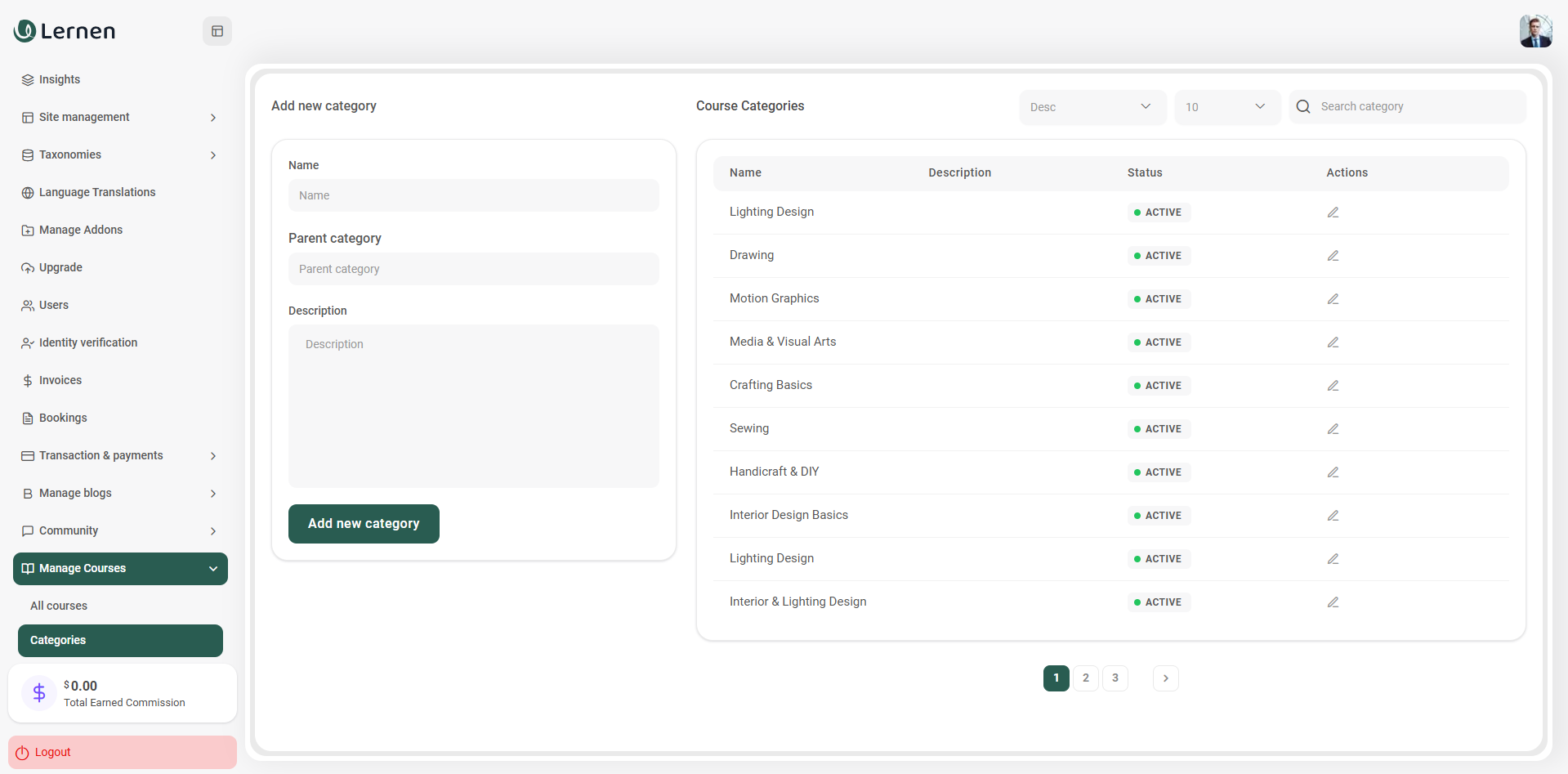This screenshot has height=774, width=1568.
Task: Click edit icon for Sewing row
Action: click(1333, 429)
